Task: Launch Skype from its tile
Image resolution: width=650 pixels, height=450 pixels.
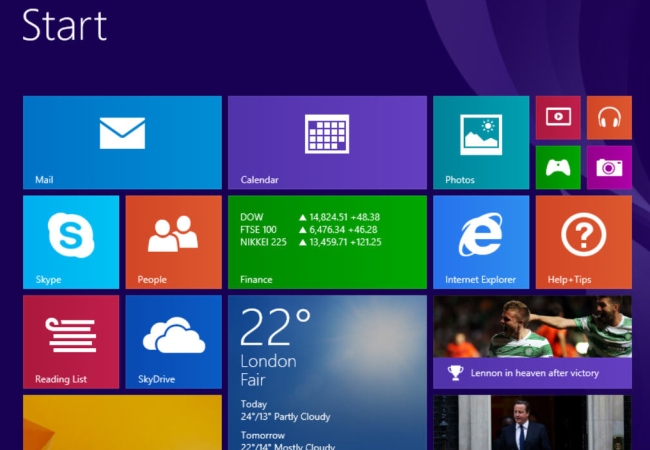Action: click(71, 242)
